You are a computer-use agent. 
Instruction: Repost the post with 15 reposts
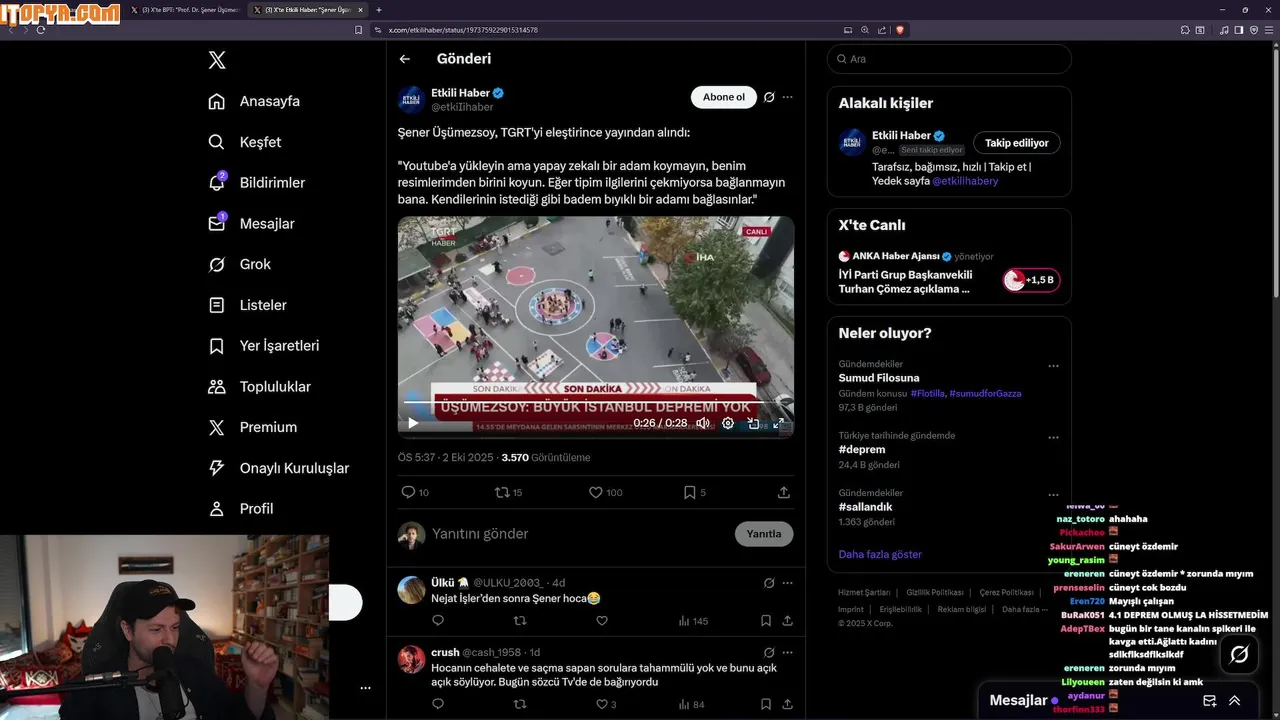[x=509, y=492]
